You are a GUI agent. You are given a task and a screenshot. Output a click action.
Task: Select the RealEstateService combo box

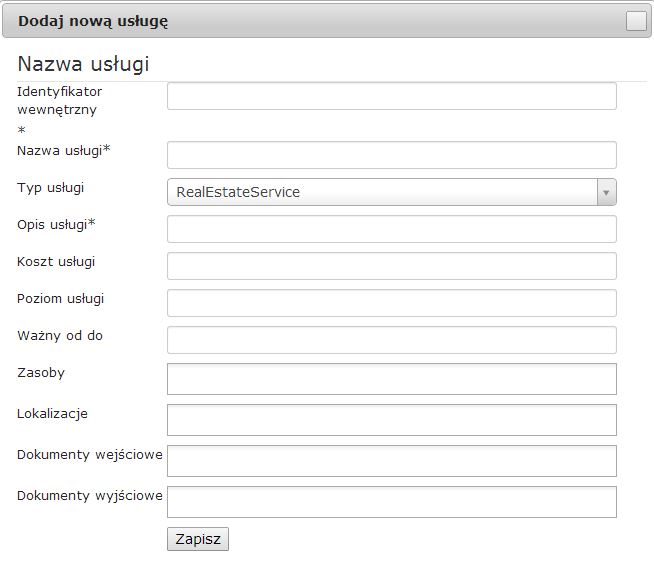tap(392, 192)
